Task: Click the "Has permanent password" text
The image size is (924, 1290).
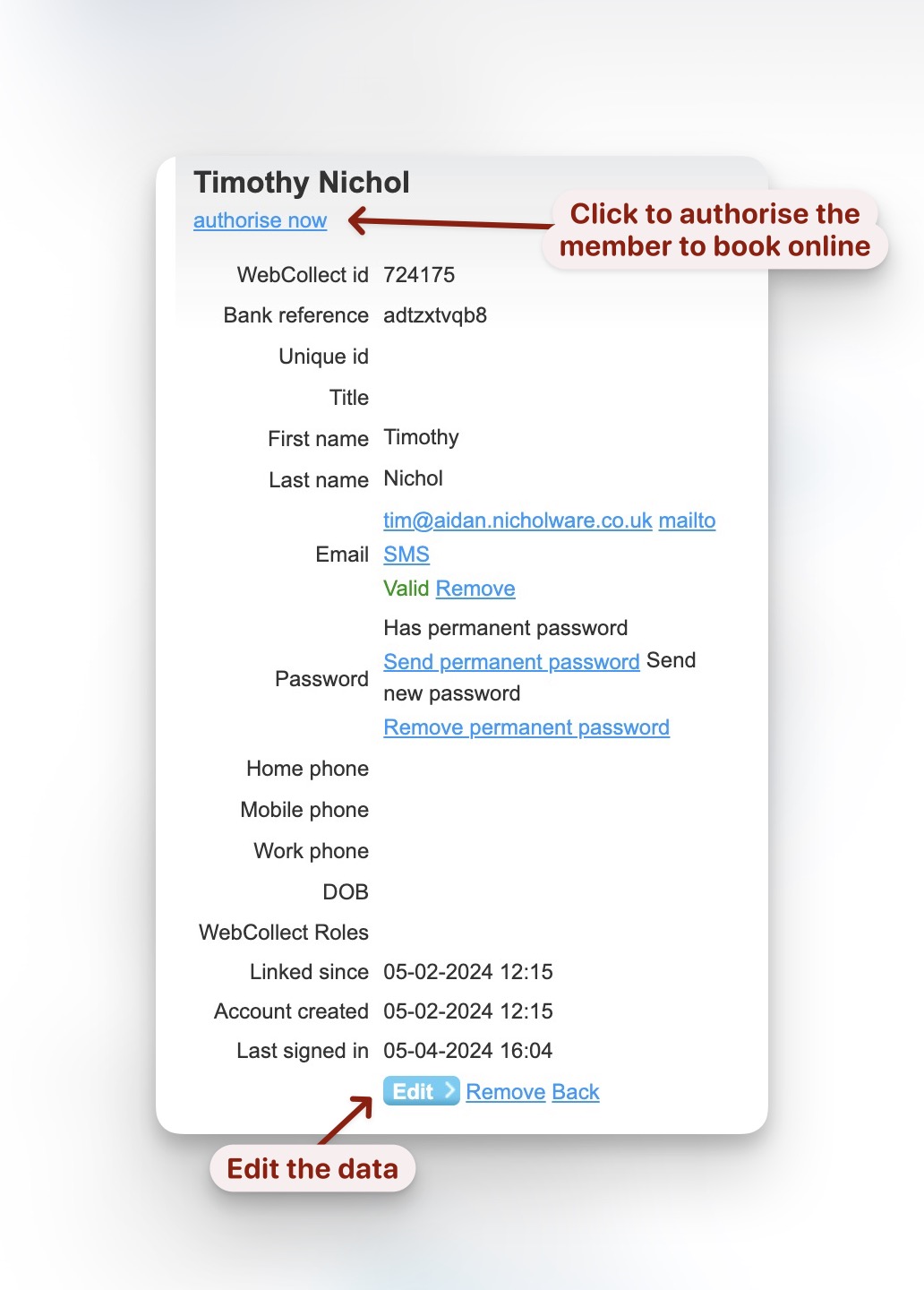Action: tap(506, 628)
